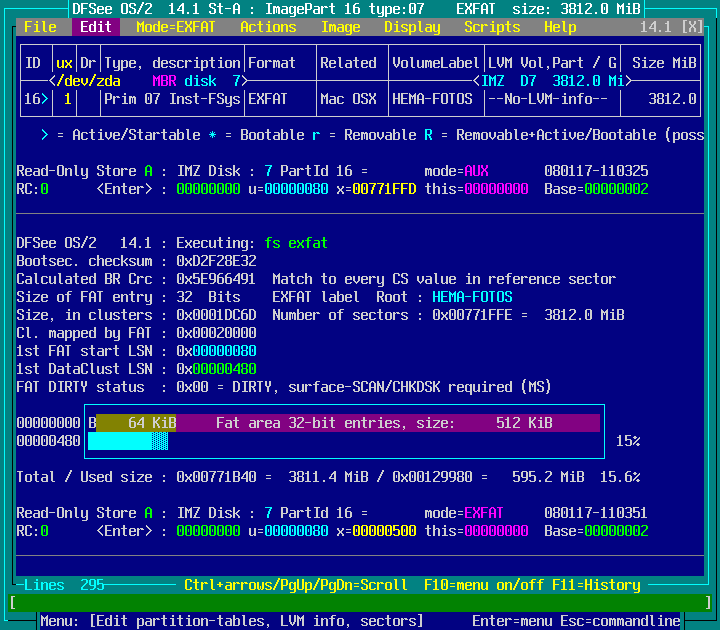Click the FAT DIRTY status line

pyautogui.click(x=284, y=387)
